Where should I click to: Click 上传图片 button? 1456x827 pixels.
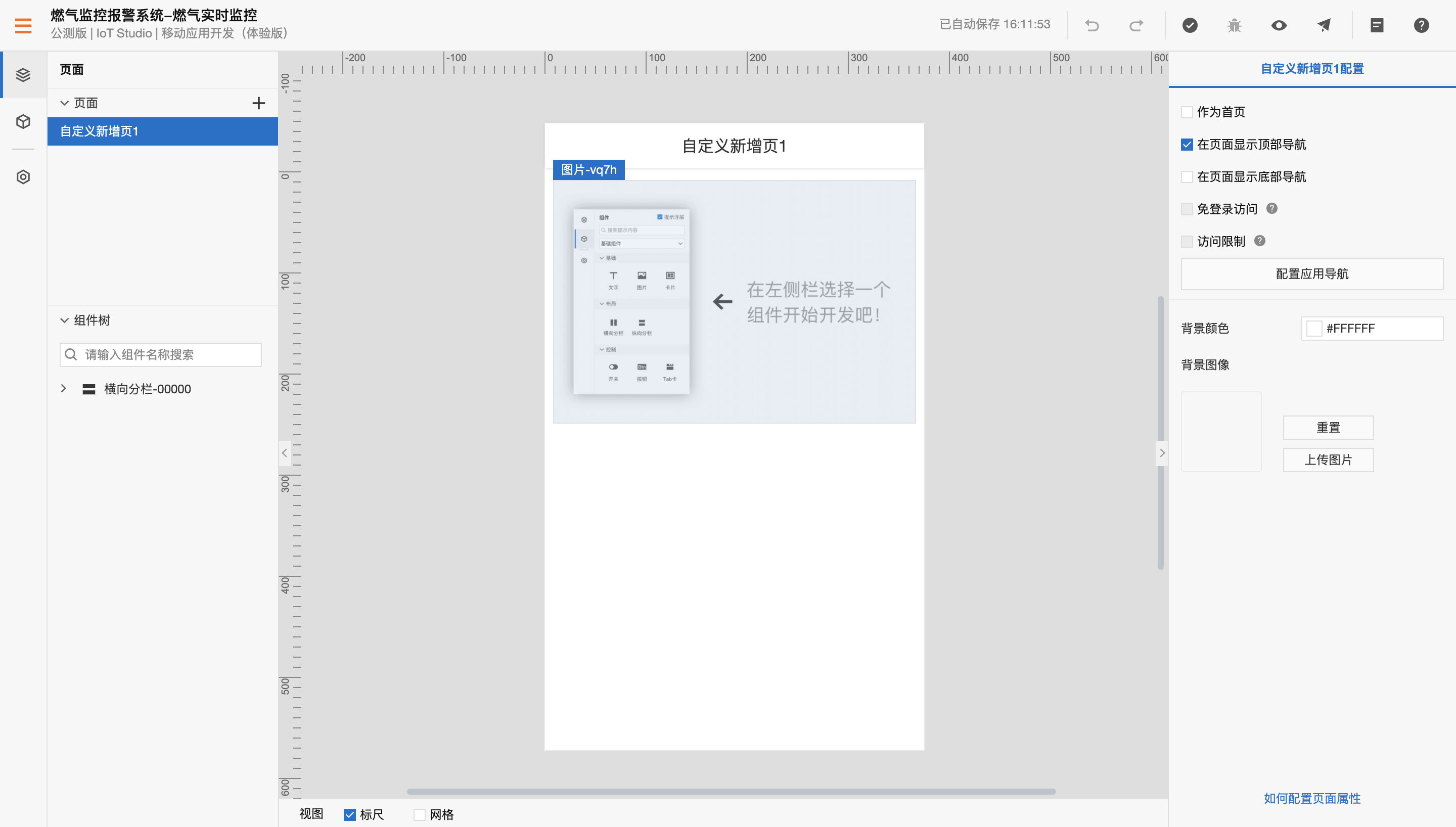pyautogui.click(x=1328, y=460)
